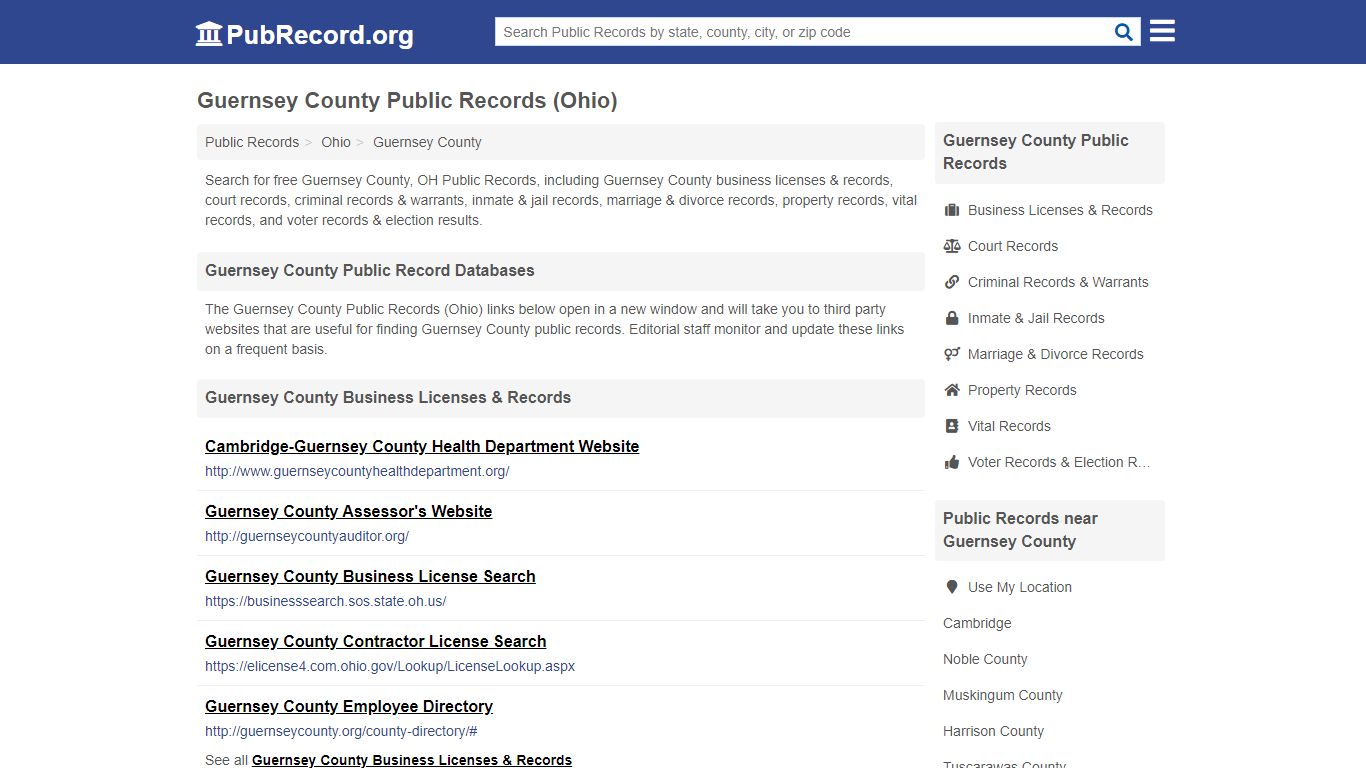Open Muskingum County nearby records
1366x768 pixels.
click(x=1002, y=695)
